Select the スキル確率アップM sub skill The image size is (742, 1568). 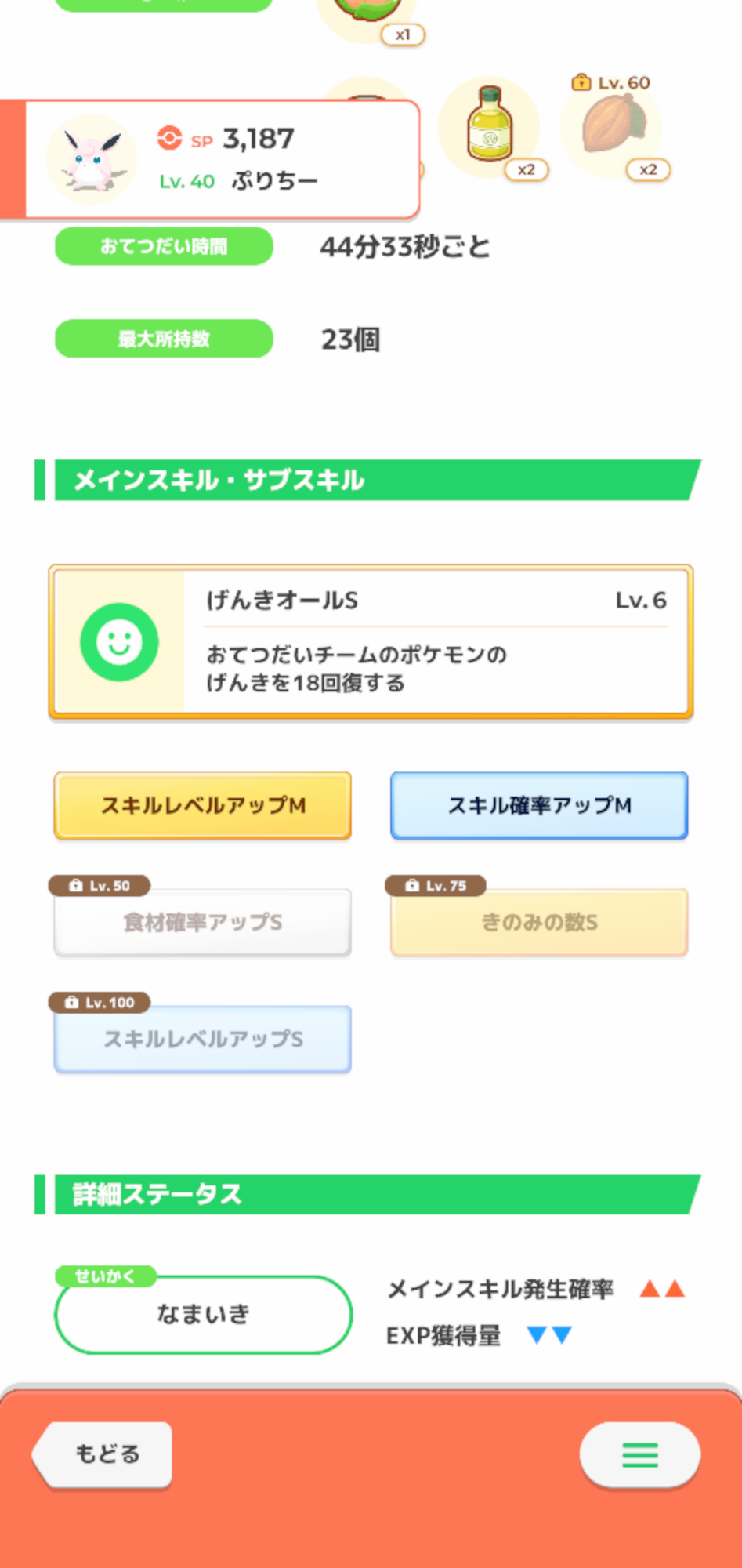click(x=539, y=805)
